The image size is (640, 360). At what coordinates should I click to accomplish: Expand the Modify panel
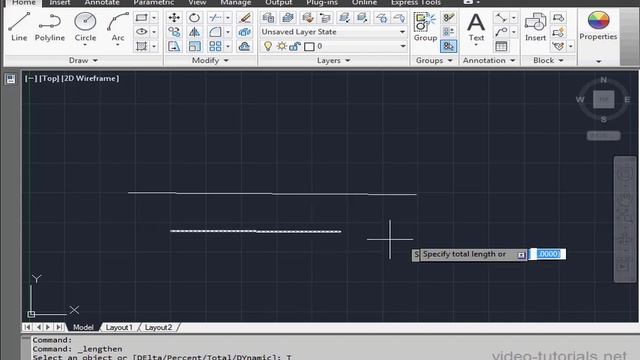pyautogui.click(x=210, y=60)
